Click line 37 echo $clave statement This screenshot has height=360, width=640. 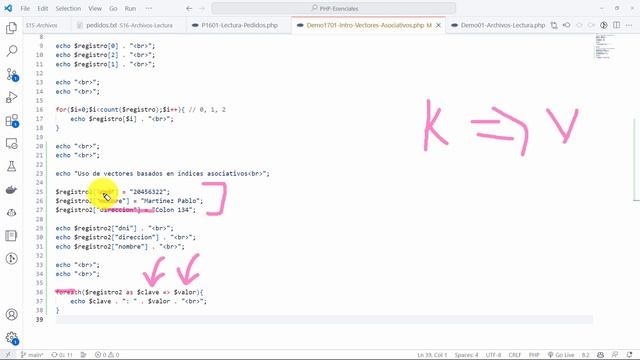[x=138, y=301]
